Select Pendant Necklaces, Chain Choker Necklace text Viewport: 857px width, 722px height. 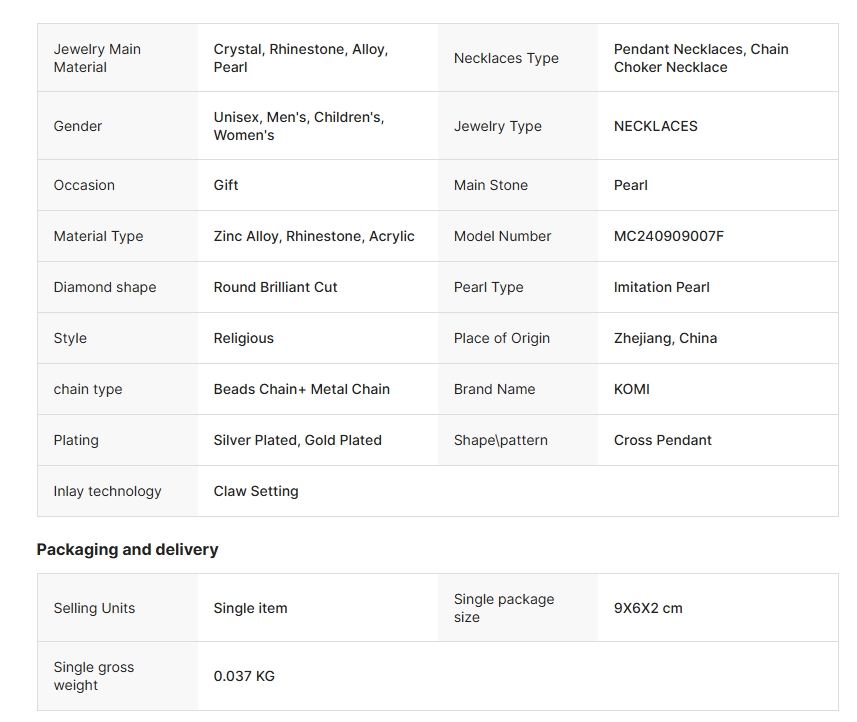(700, 58)
